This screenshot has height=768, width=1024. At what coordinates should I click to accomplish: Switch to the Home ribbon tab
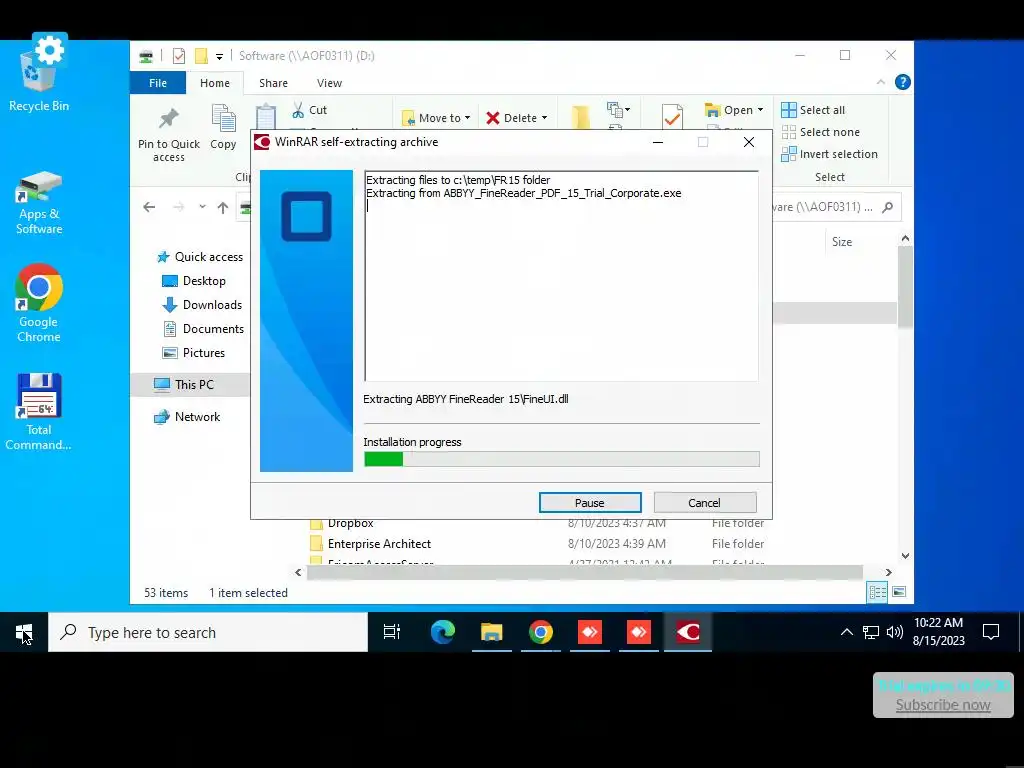click(215, 83)
